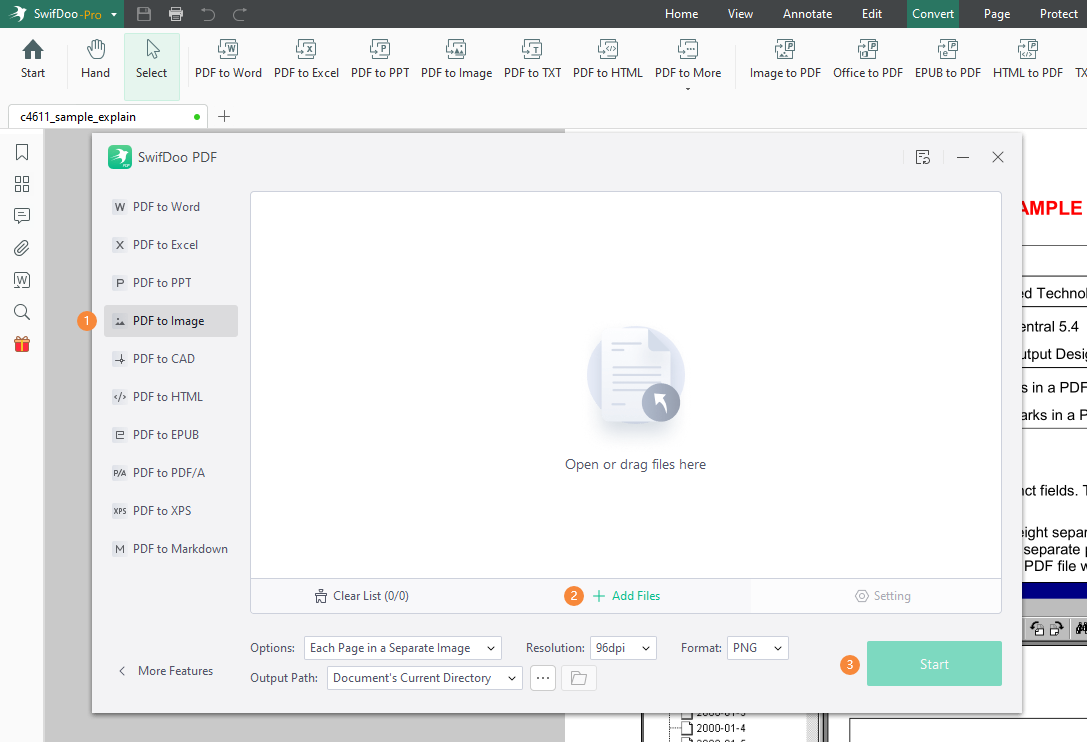
Task: Switch to the Annotate ribbon tab
Action: [x=808, y=14]
